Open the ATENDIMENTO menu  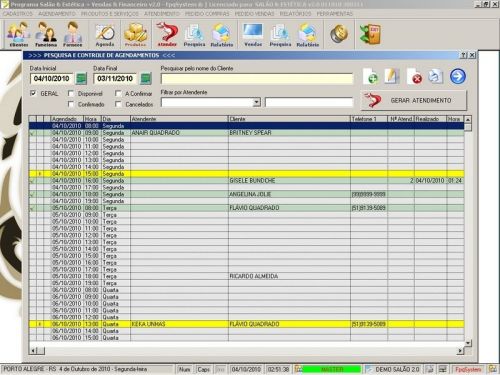click(x=162, y=14)
